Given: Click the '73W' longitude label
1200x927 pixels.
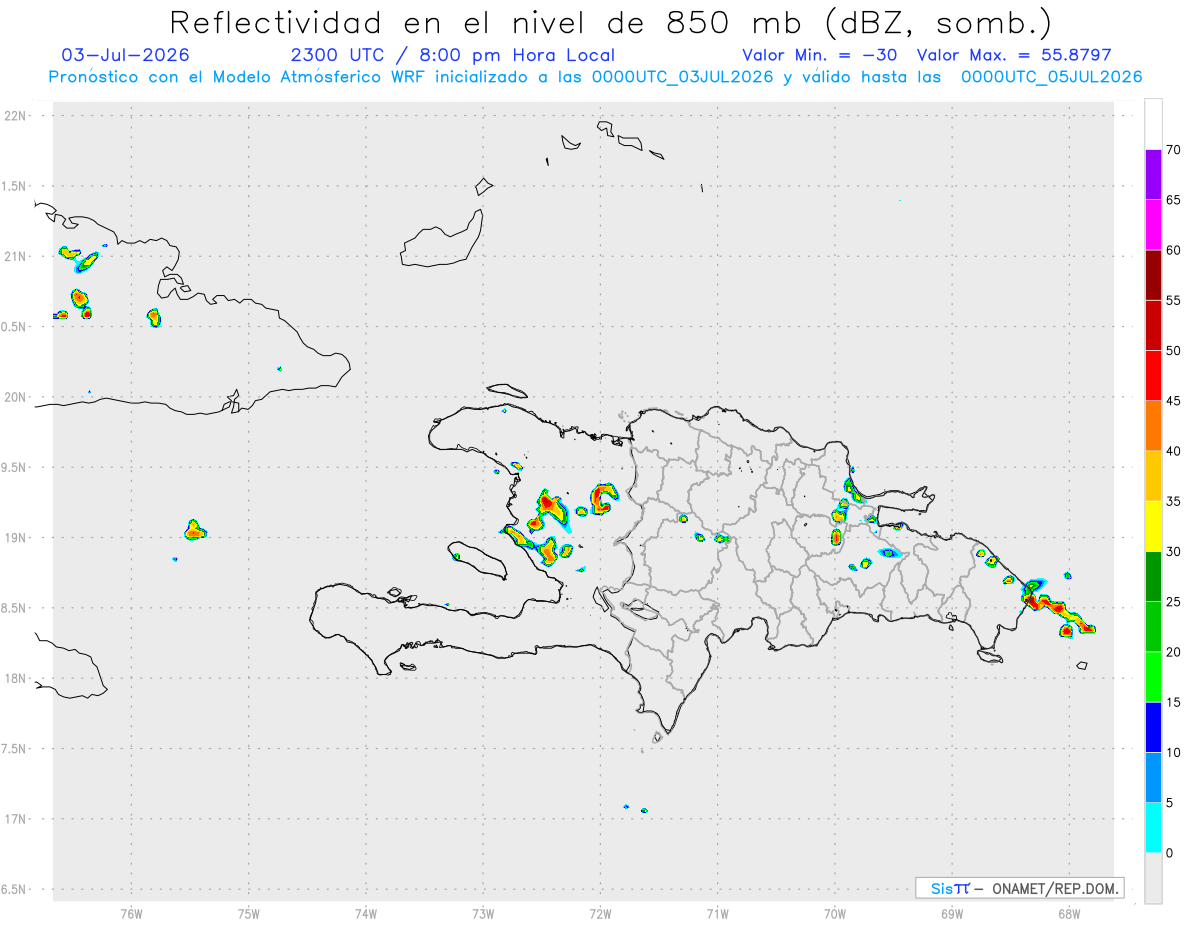Looking at the screenshot, I should click(x=483, y=914).
